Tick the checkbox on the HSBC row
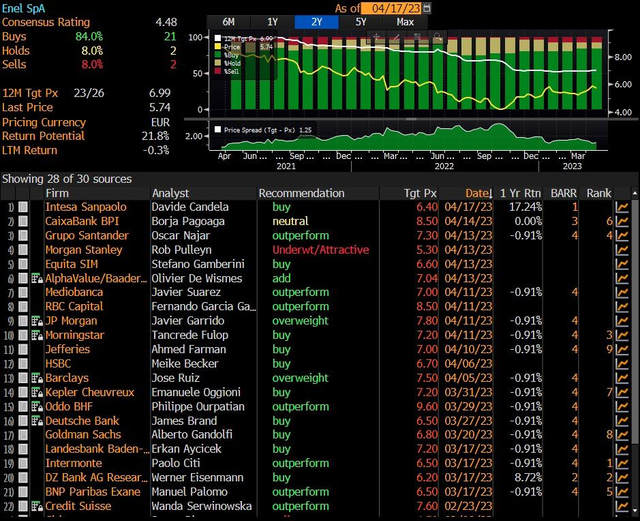This screenshot has height=521, width=640. pyautogui.click(x=23, y=364)
